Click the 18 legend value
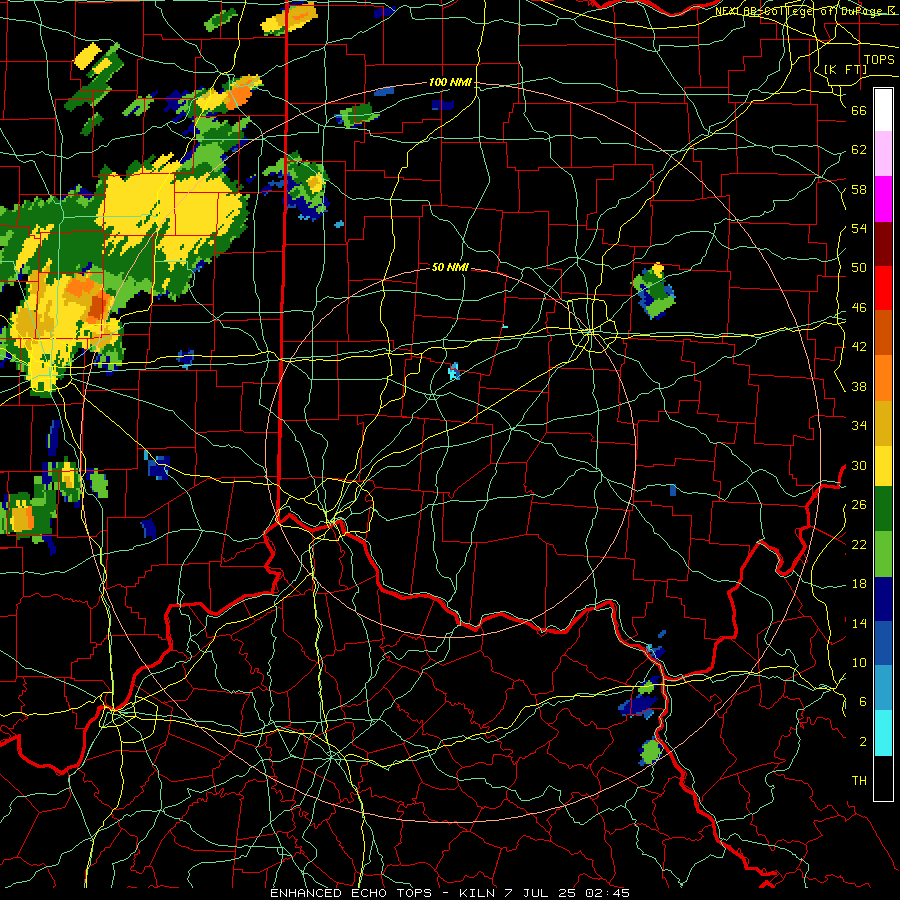900x900 pixels. [x=859, y=584]
